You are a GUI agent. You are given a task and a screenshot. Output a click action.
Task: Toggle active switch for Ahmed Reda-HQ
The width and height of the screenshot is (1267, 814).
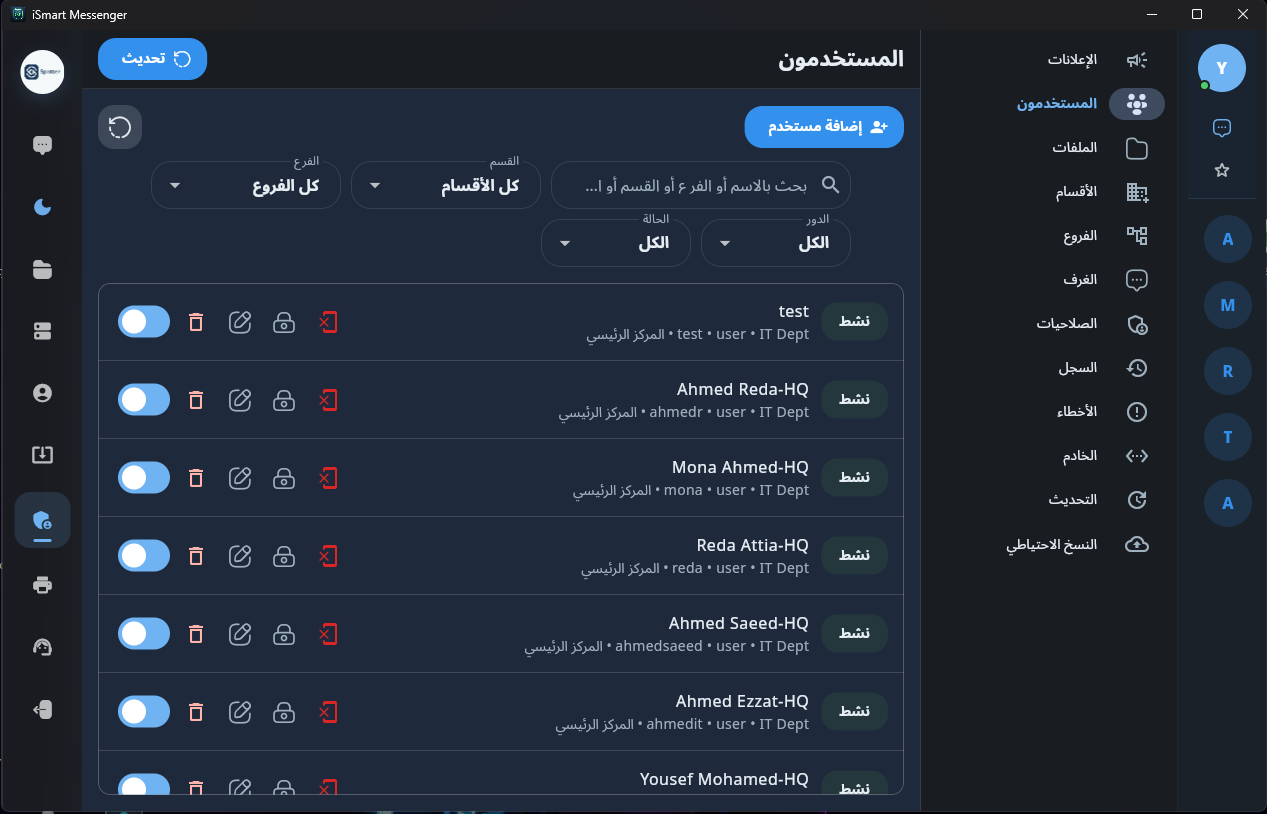144,400
